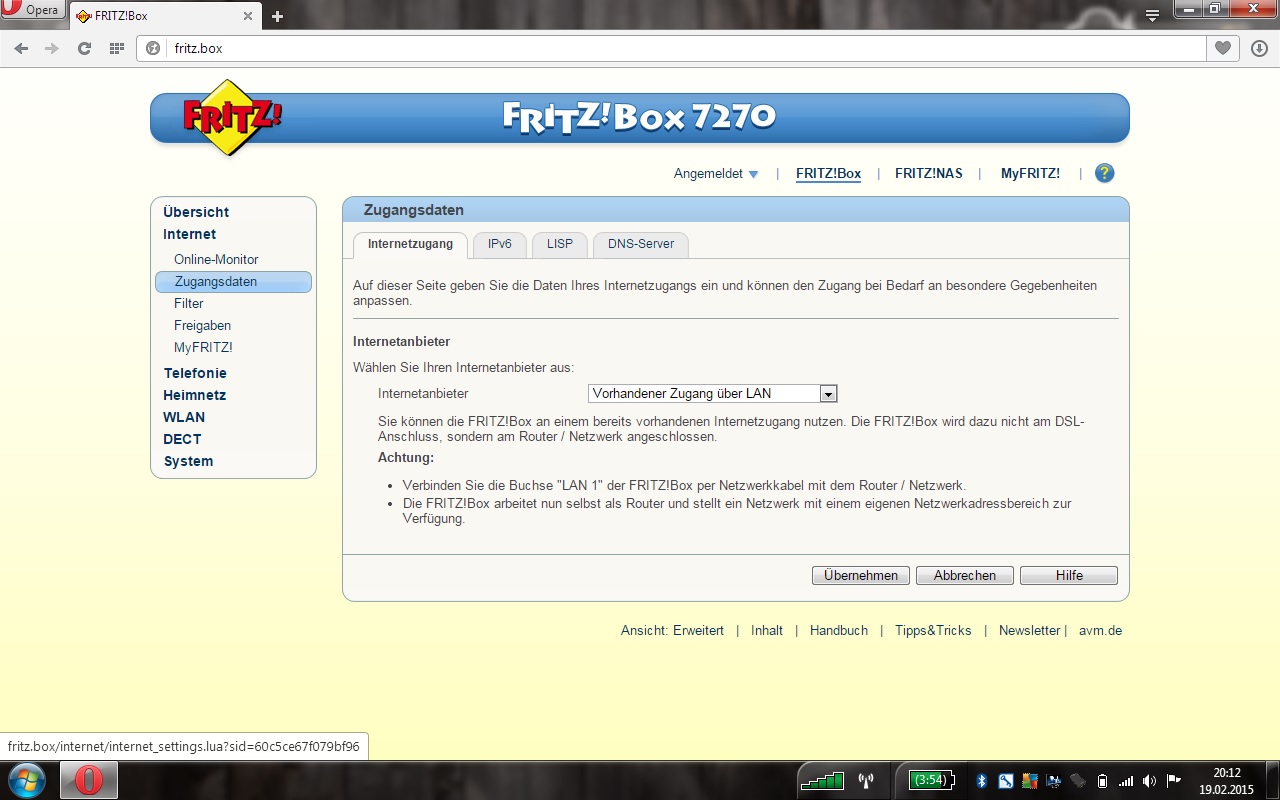Click the Ansicht: Erweitert footer link

[672, 631]
